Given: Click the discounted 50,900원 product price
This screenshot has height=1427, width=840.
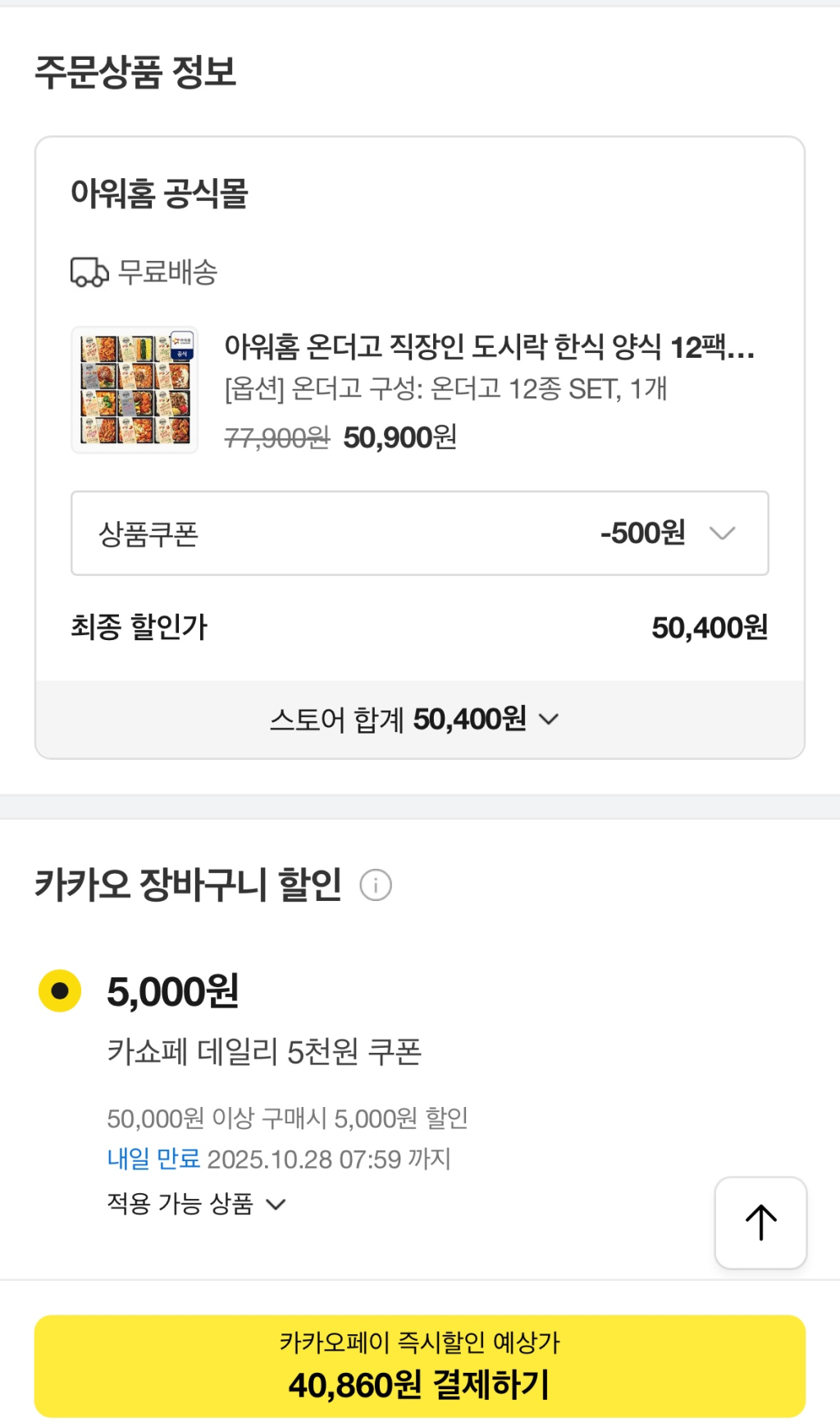Looking at the screenshot, I should (x=399, y=437).
